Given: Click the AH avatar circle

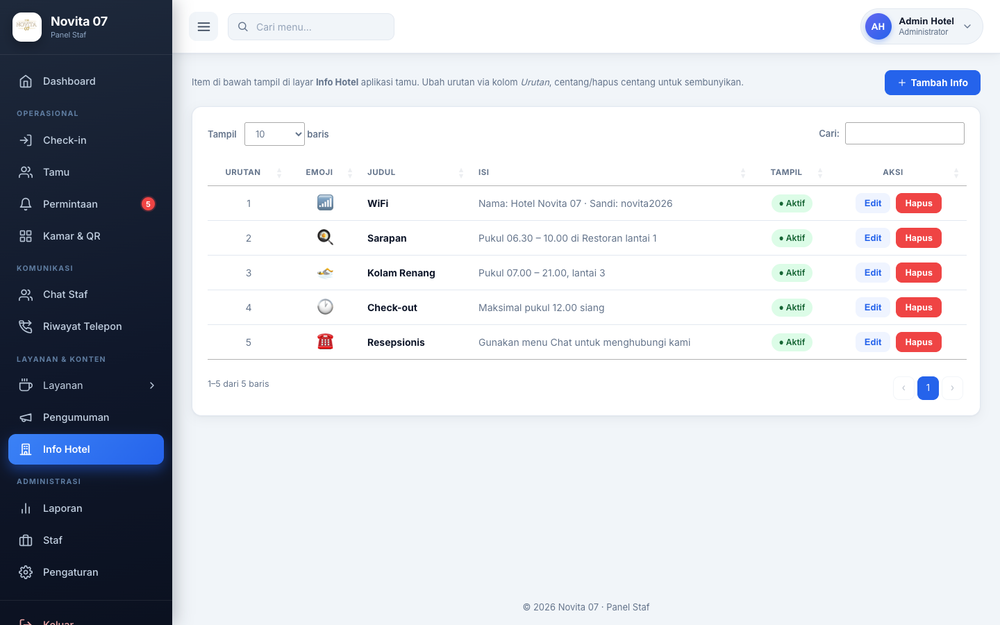Looking at the screenshot, I should coord(878,27).
